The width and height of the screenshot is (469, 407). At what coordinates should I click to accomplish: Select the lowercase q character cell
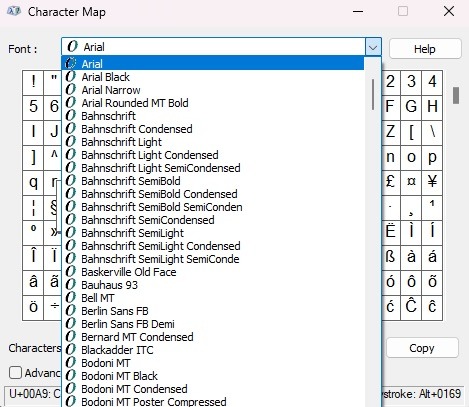point(33,182)
